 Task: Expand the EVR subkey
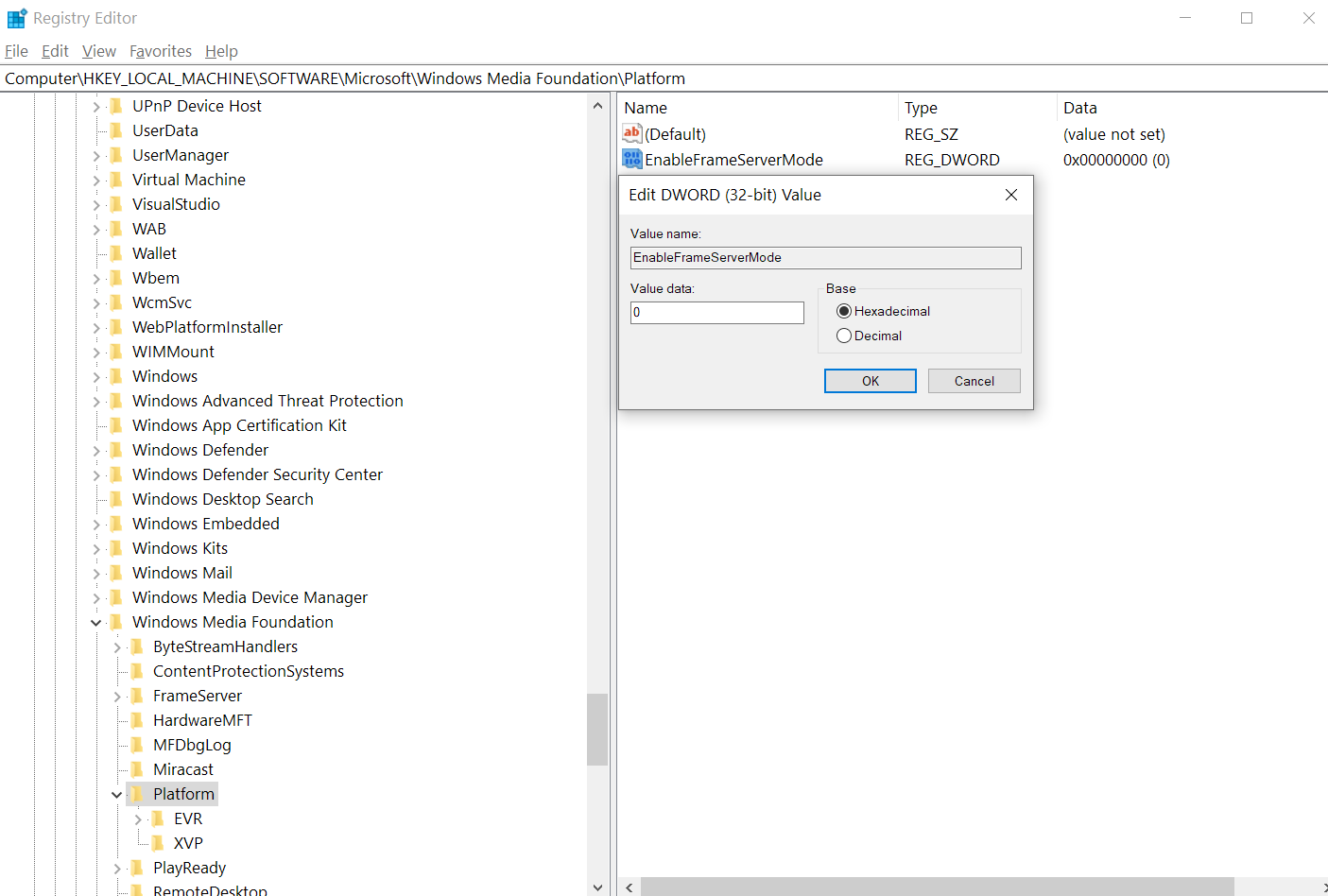pos(138,818)
